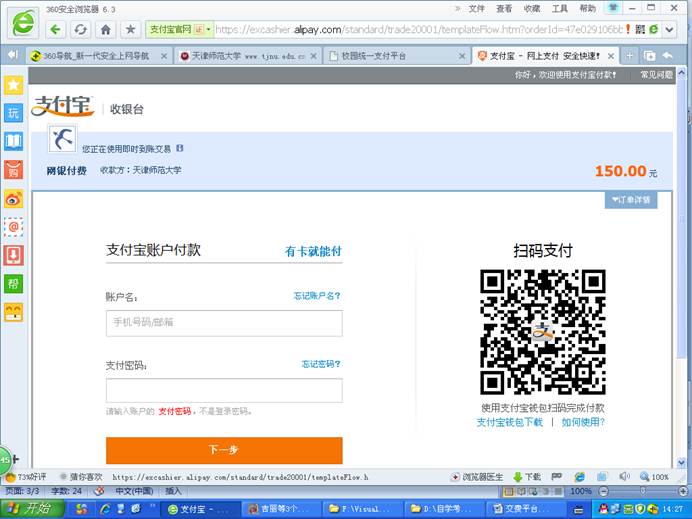Viewport: 692px width, 519px height.
Task: Open the blue 玩 games sidebar icon
Action: (x=13, y=113)
